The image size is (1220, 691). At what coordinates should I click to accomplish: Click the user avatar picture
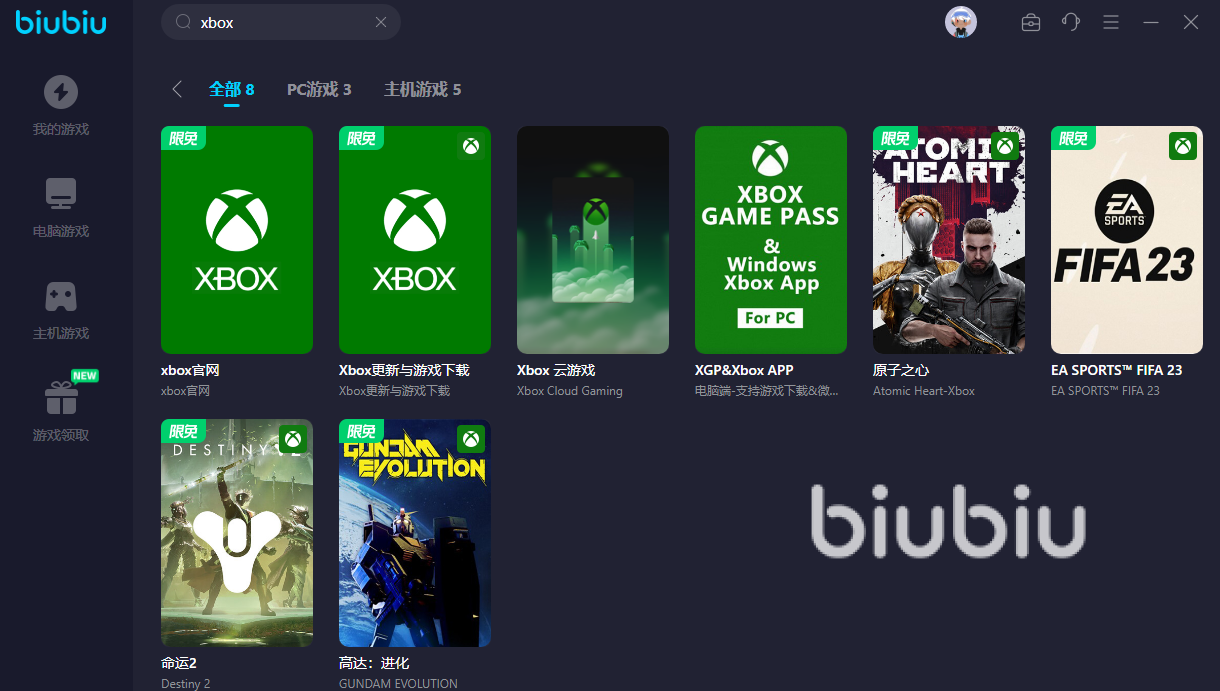(x=961, y=22)
